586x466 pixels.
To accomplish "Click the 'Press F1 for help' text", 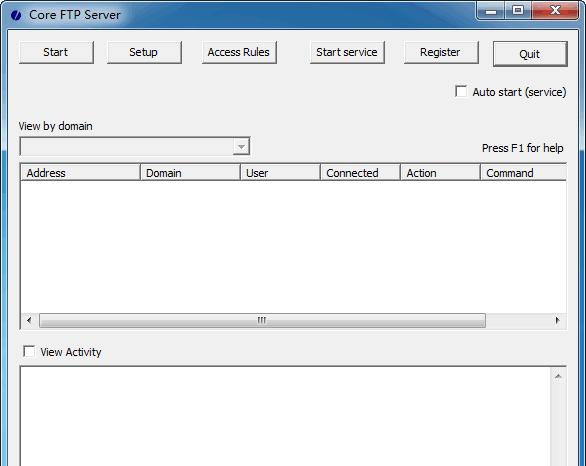I will click(x=522, y=148).
